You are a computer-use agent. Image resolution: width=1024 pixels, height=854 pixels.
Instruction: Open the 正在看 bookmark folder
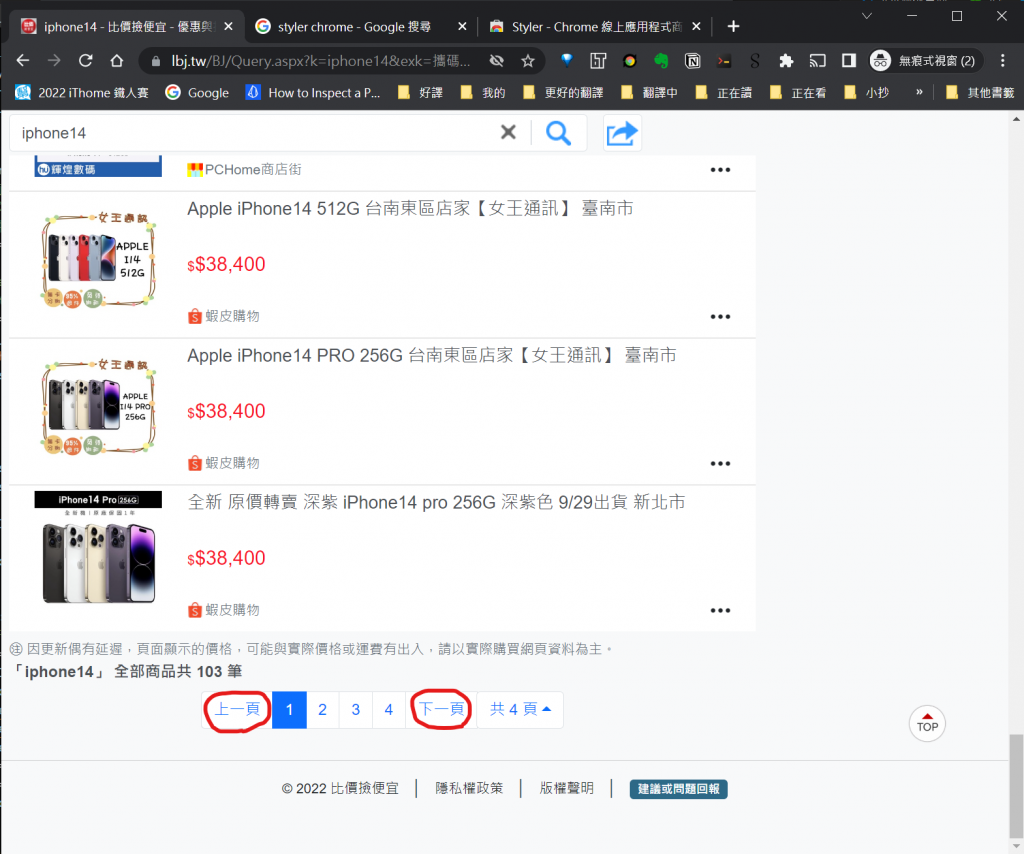(x=798, y=93)
